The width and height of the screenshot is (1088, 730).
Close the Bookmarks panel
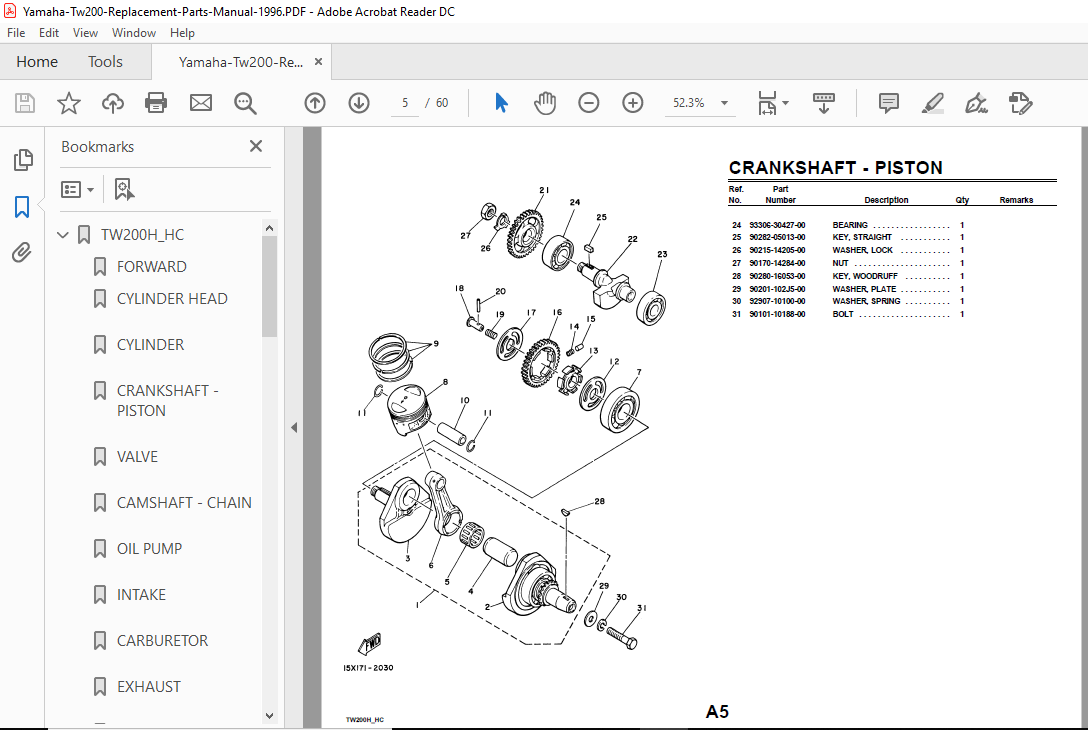[256, 146]
